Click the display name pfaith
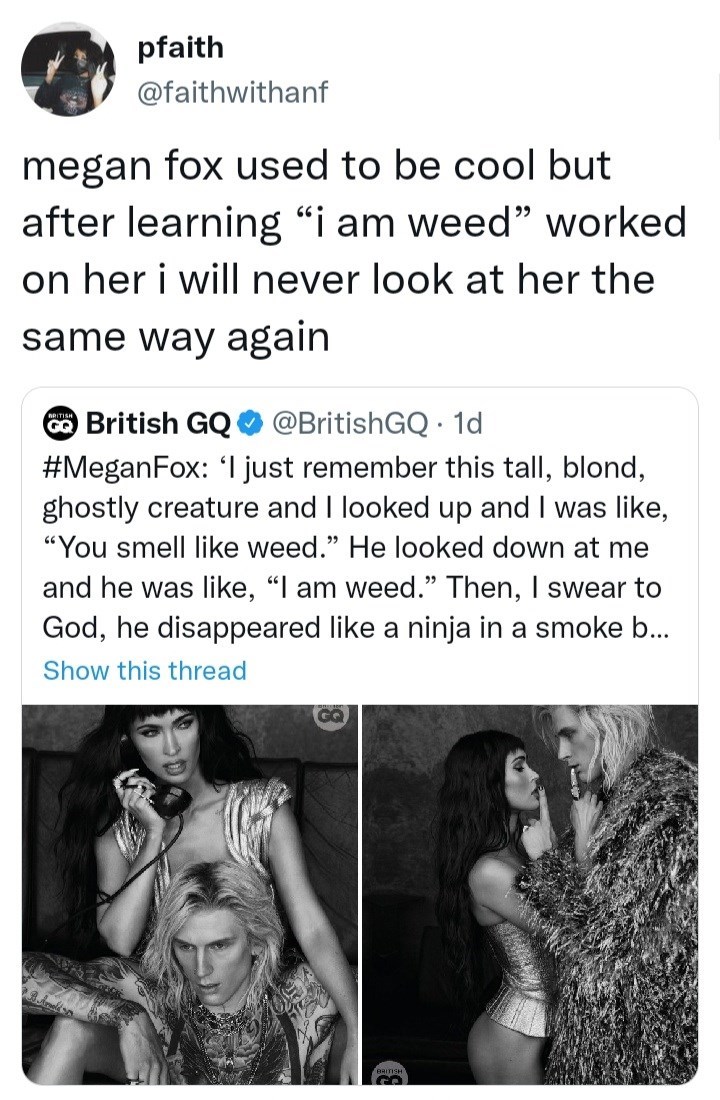Screen dimensions: 720x1100 coord(181,47)
